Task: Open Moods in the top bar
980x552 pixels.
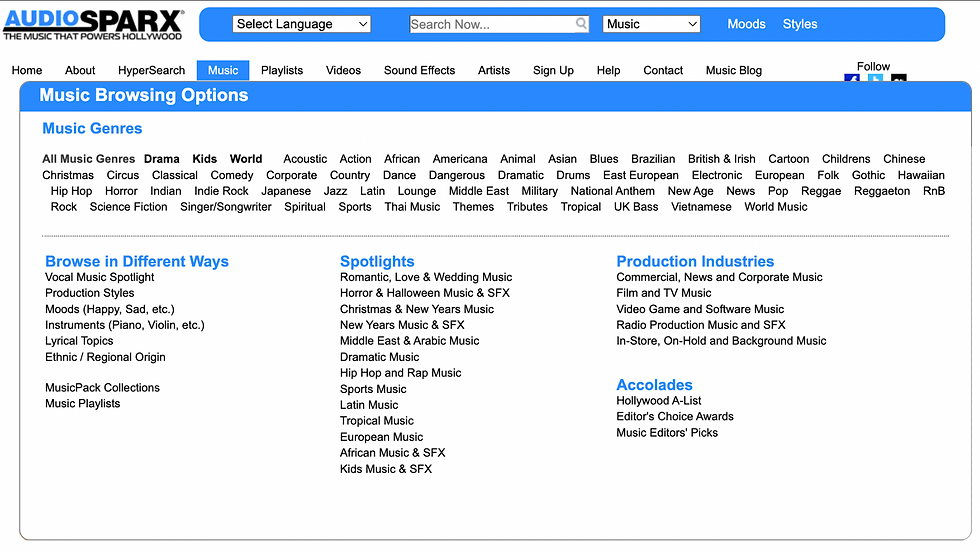Action: [x=746, y=24]
